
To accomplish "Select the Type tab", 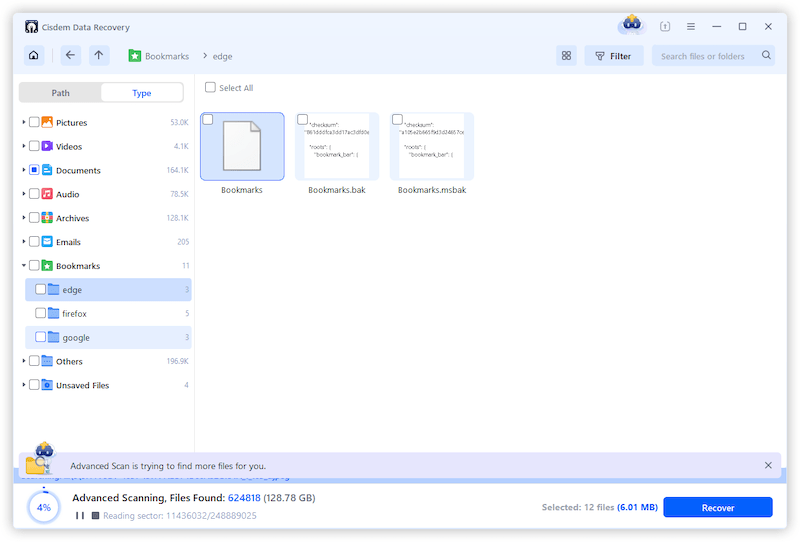I will [x=141, y=93].
